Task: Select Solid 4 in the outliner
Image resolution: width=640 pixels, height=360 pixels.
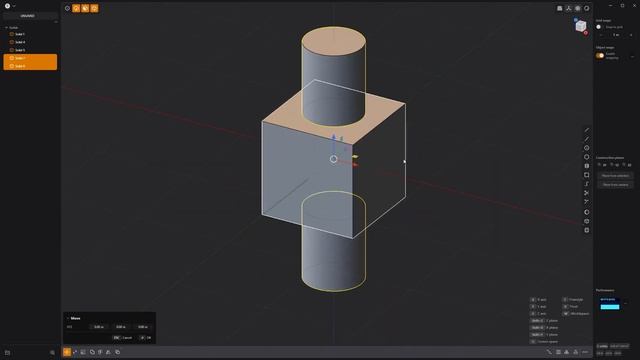Action: [x=30, y=42]
